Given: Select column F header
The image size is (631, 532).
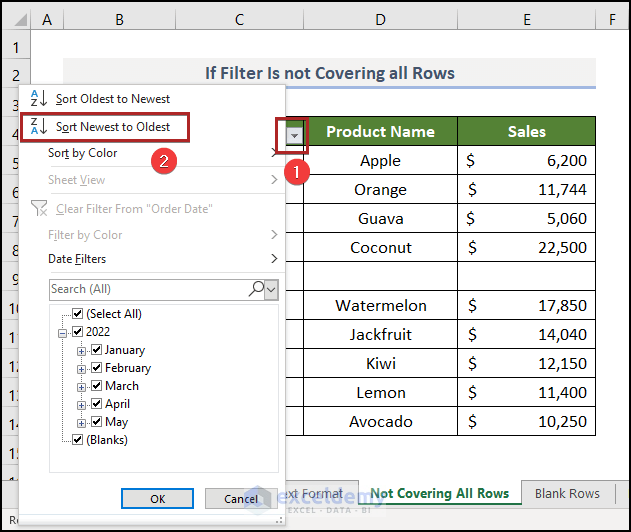Looking at the screenshot, I should [x=612, y=19].
